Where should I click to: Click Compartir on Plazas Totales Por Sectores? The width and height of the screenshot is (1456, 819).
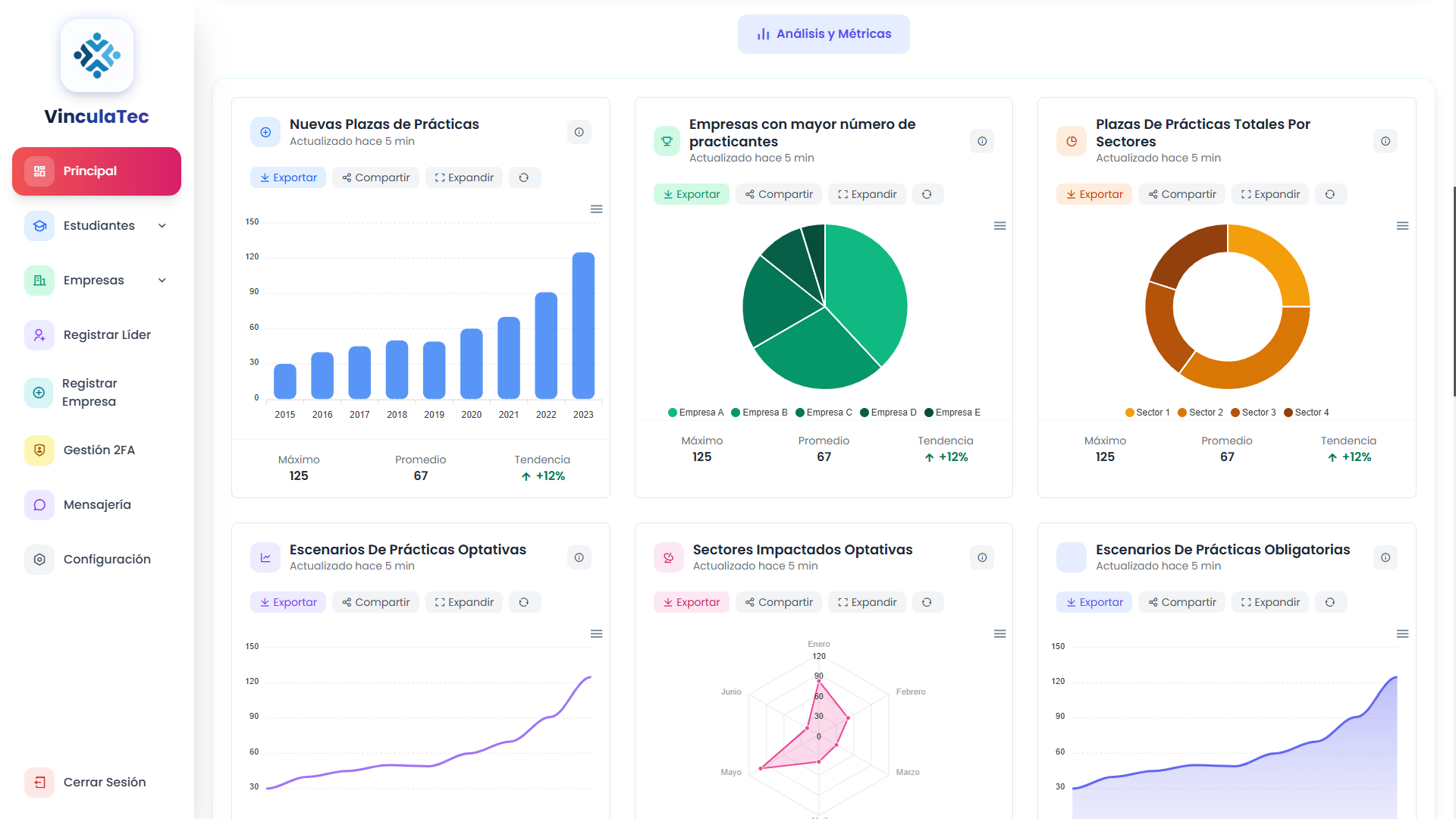(x=1181, y=194)
